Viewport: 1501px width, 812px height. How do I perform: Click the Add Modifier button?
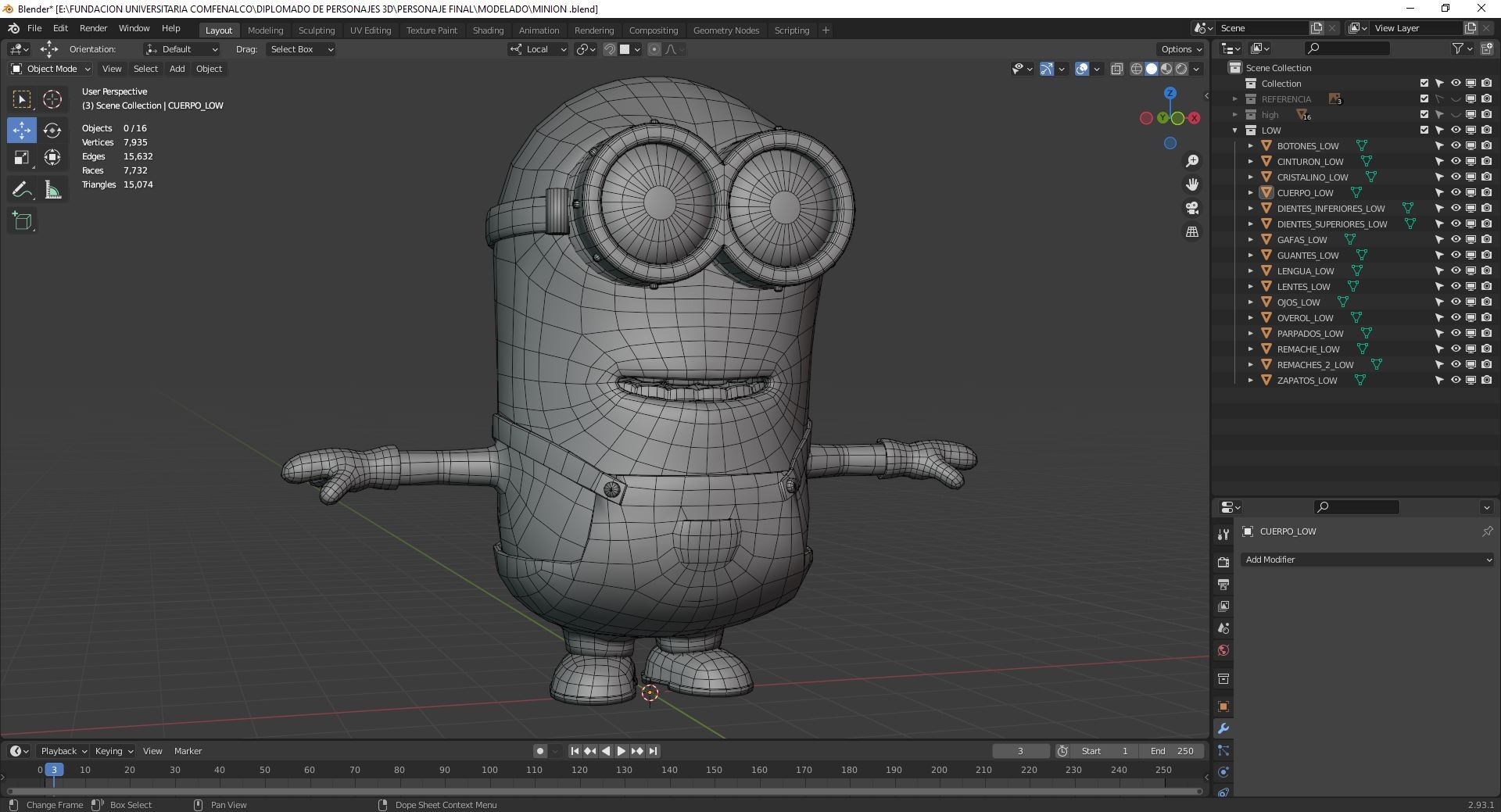1366,560
